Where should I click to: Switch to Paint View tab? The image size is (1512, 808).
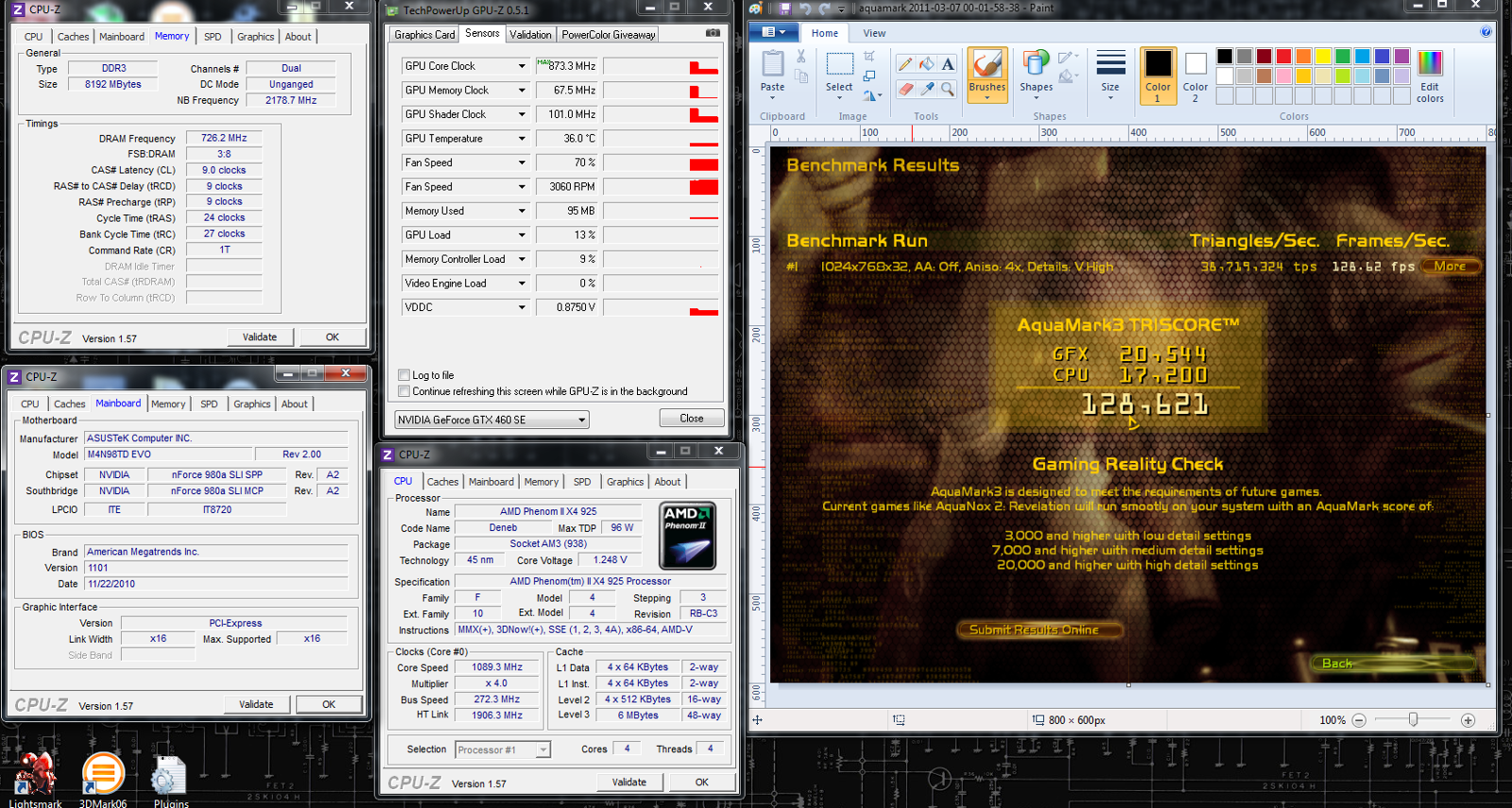point(874,33)
